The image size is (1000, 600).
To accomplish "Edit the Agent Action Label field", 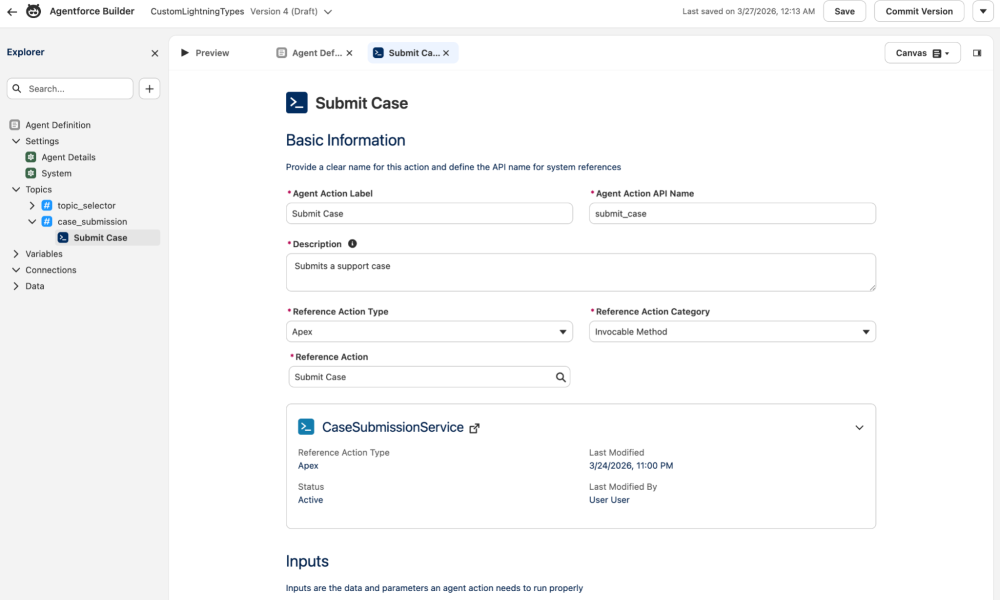I will (429, 214).
